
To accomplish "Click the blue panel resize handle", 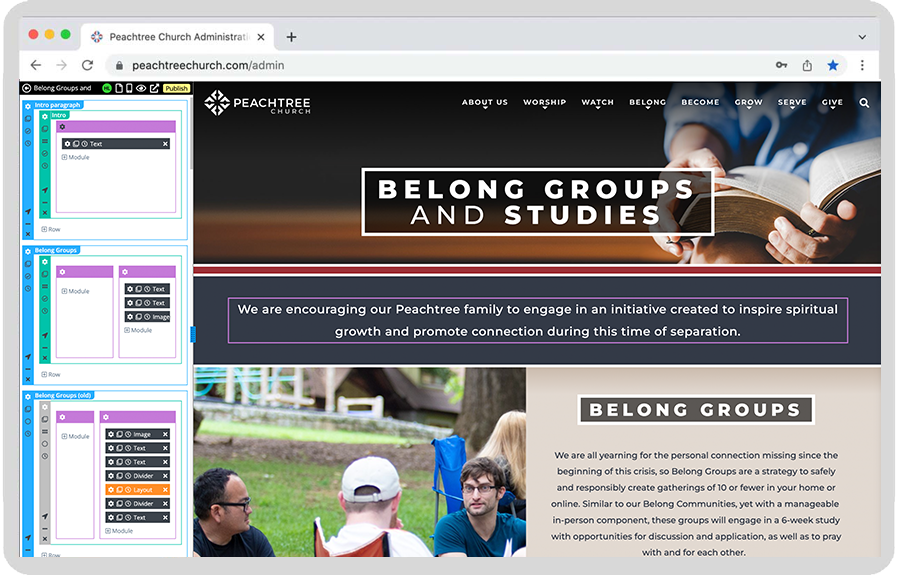I will click(193, 334).
